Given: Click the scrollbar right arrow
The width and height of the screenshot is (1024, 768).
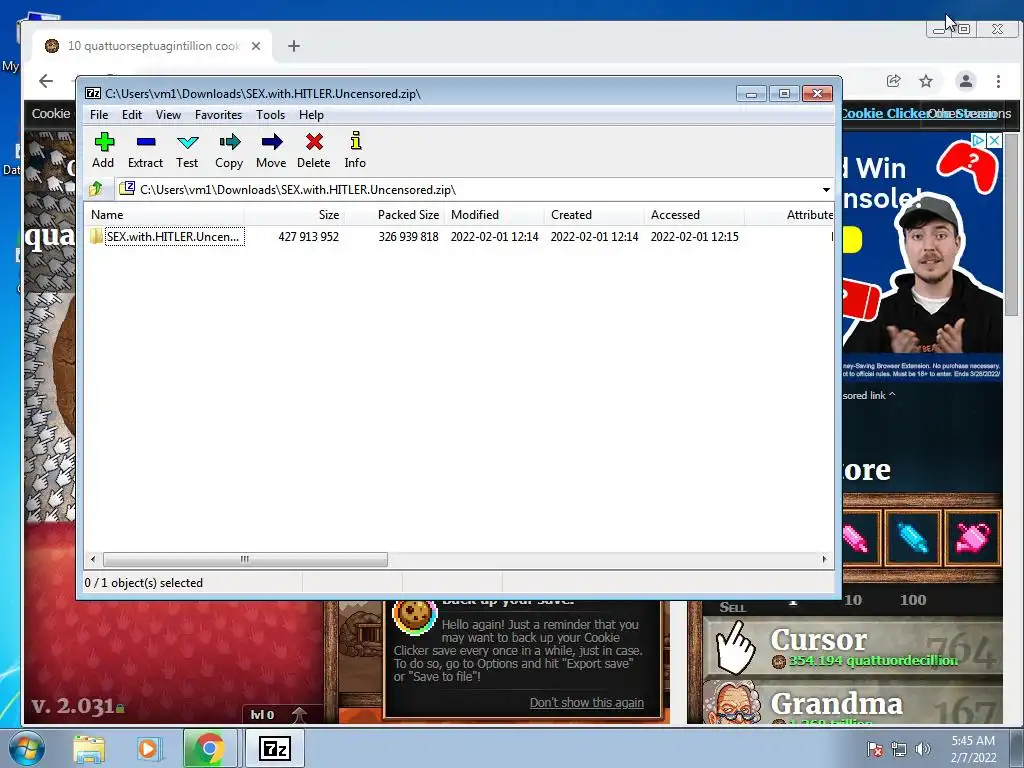Looking at the screenshot, I should [824, 560].
